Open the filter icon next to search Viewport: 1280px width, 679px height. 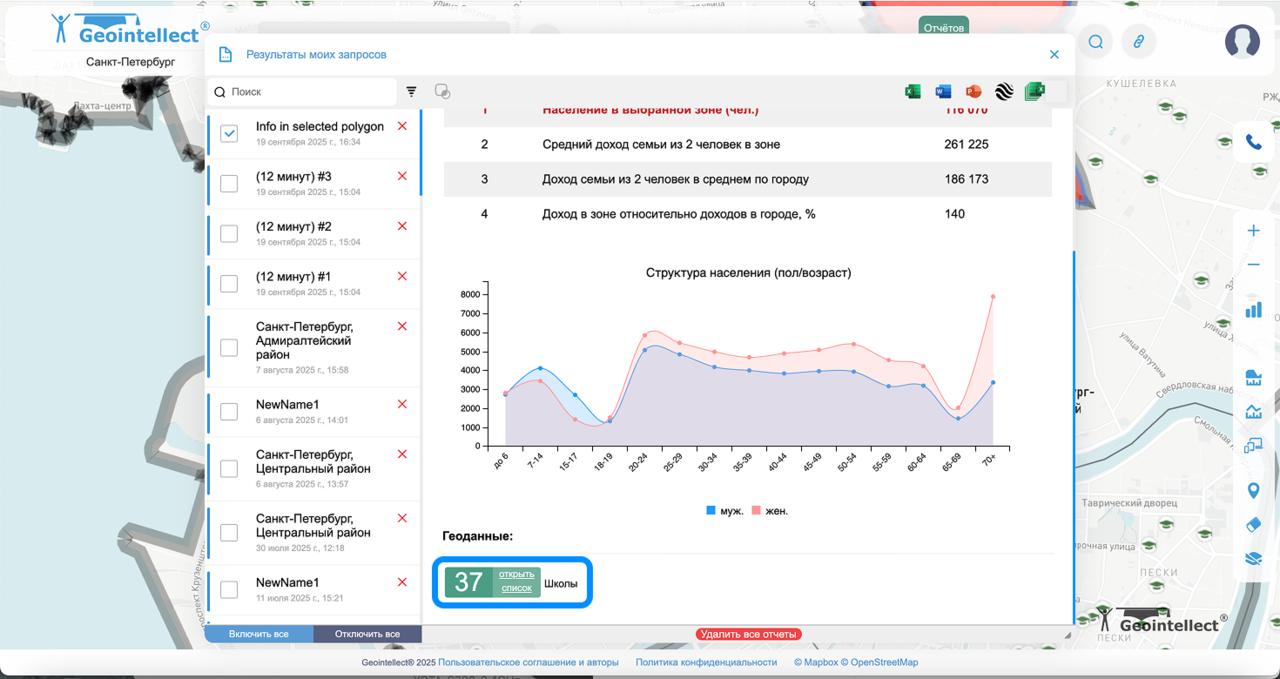click(411, 92)
